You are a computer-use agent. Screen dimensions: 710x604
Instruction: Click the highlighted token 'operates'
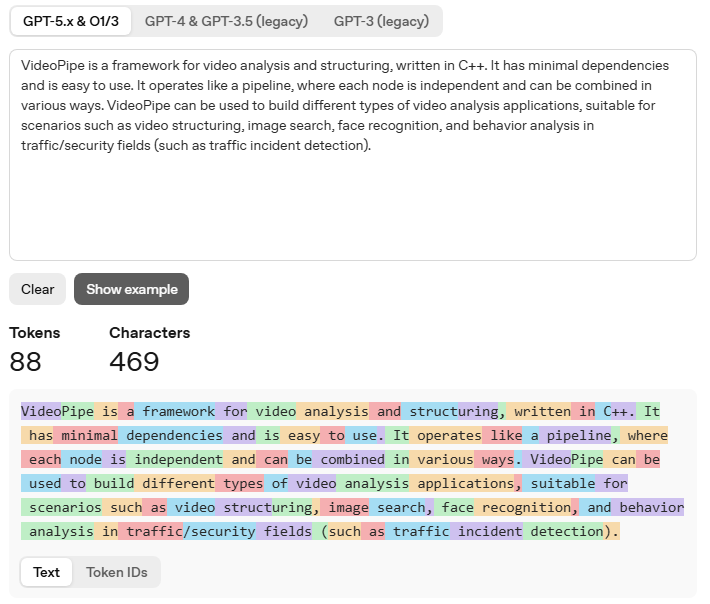[446, 435]
